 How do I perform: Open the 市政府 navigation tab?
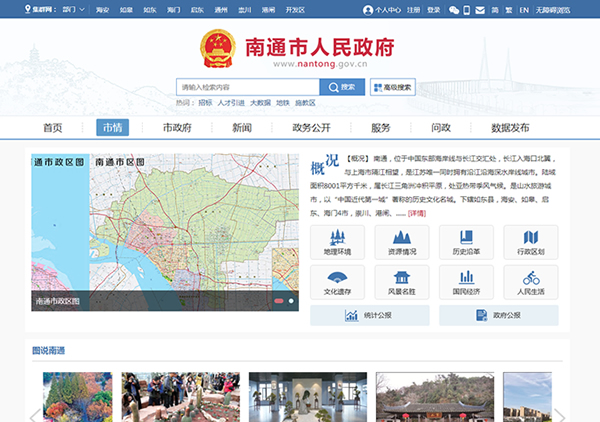(x=177, y=128)
